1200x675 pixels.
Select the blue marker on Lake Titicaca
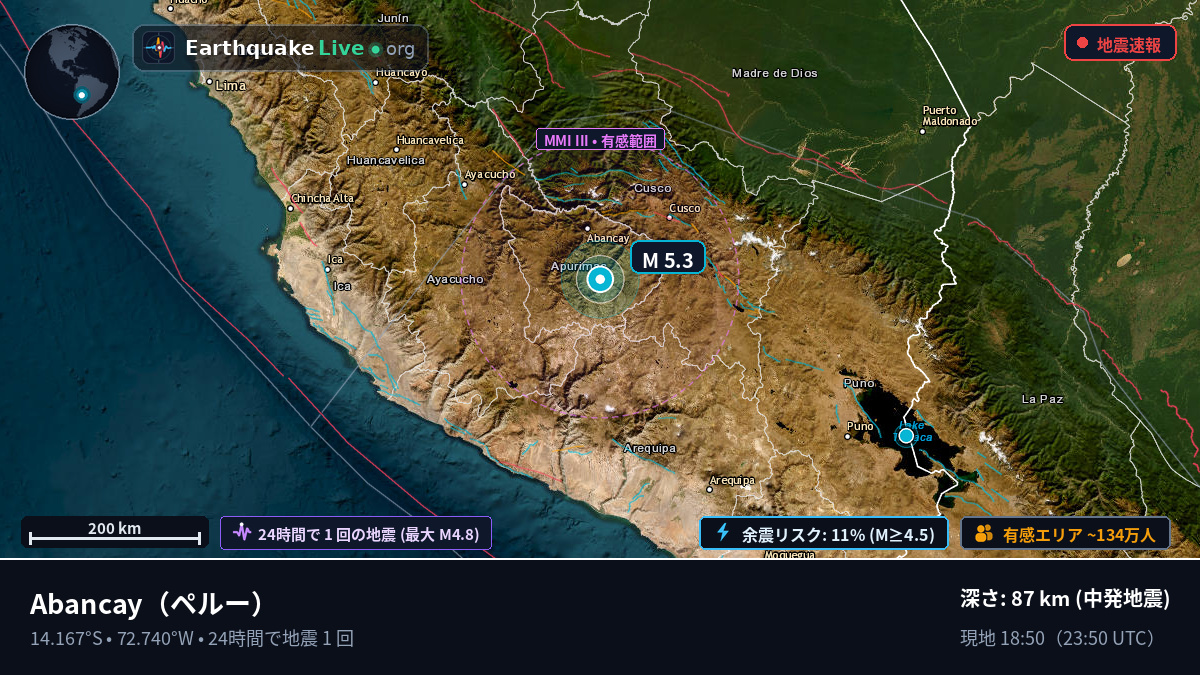[x=906, y=435]
